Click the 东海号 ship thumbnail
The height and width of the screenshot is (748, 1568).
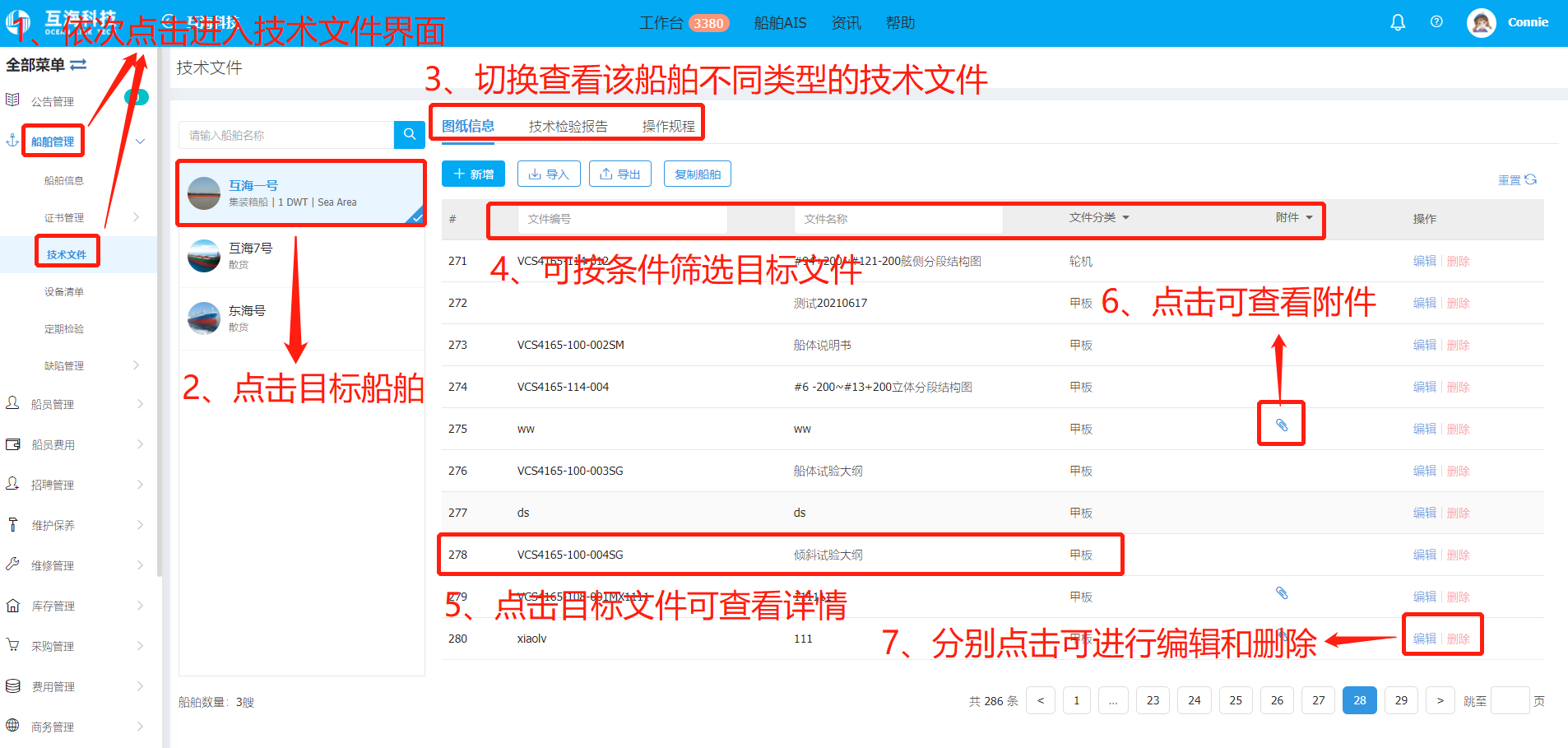tap(204, 318)
